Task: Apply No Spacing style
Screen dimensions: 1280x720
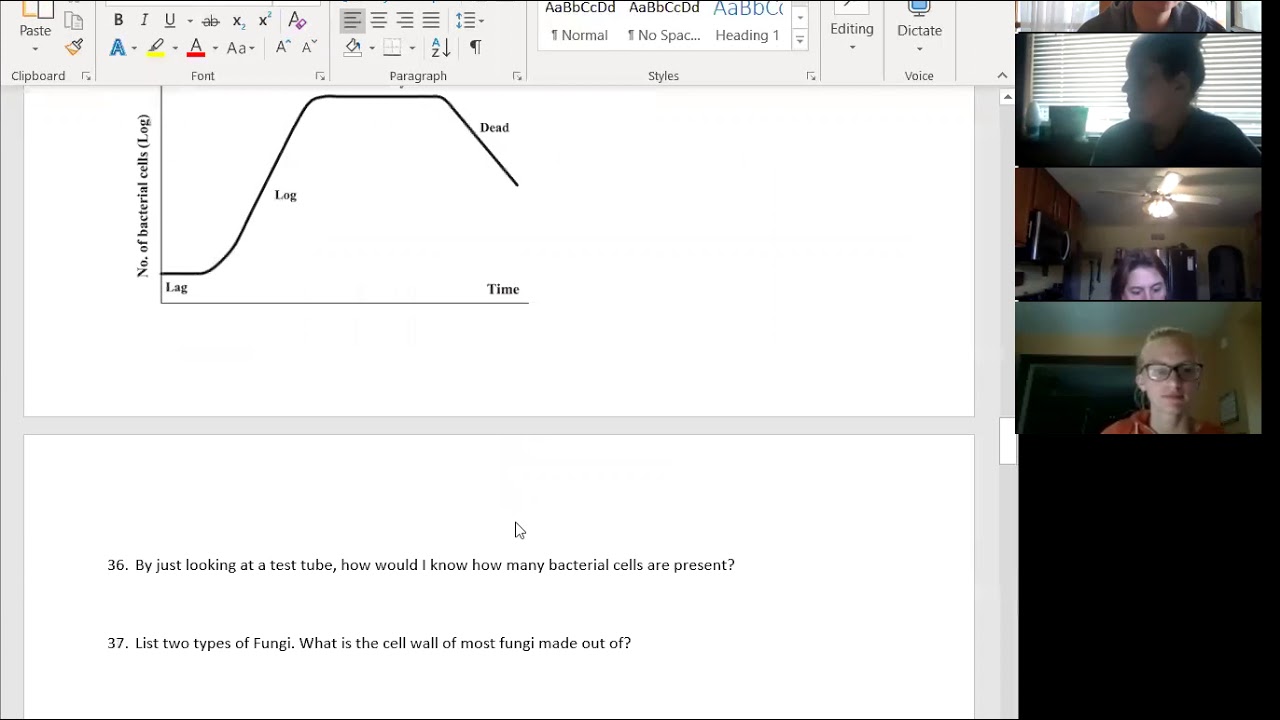Action: (x=664, y=23)
